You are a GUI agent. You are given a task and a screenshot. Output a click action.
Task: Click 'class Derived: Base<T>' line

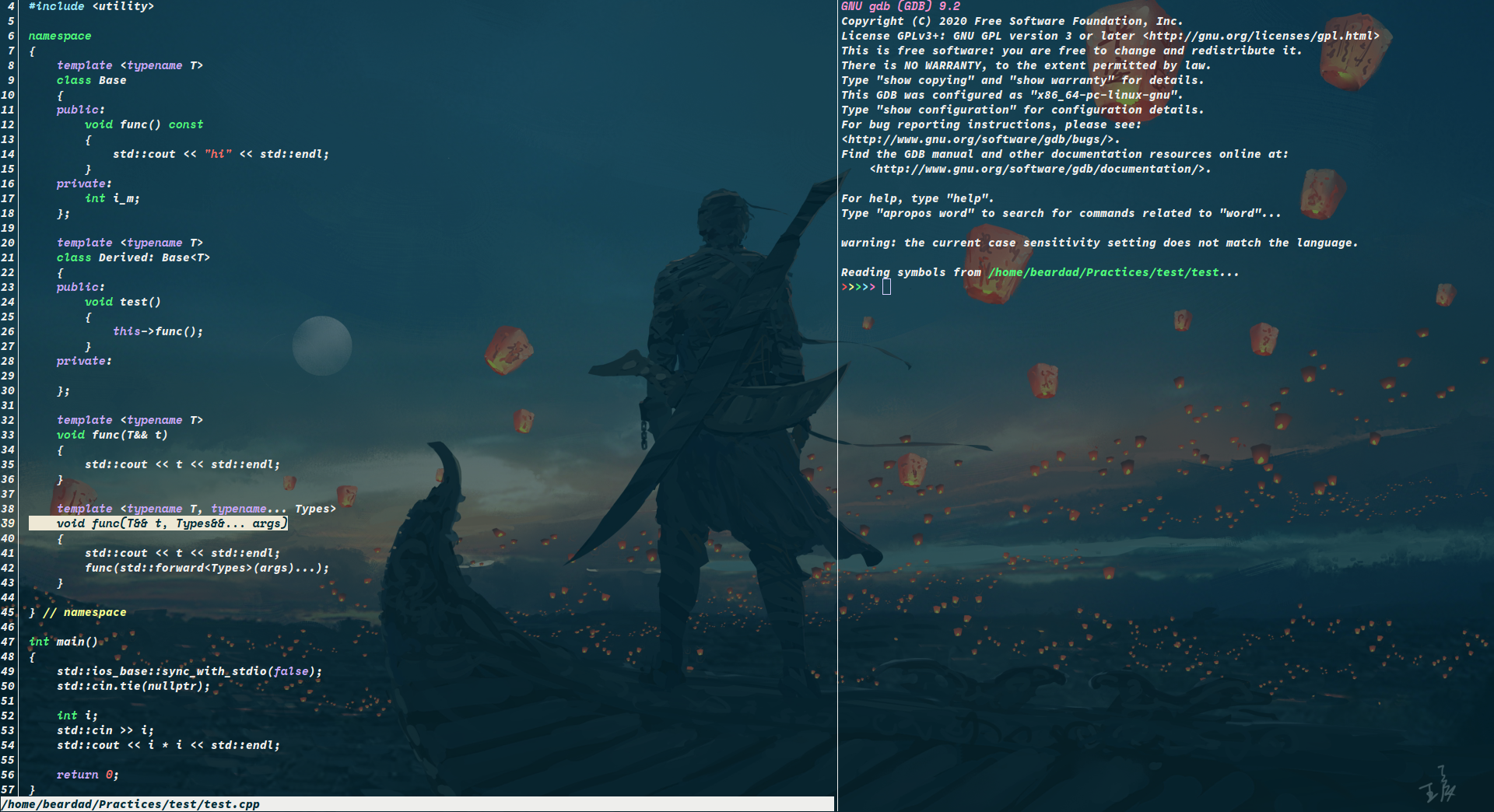tap(133, 257)
